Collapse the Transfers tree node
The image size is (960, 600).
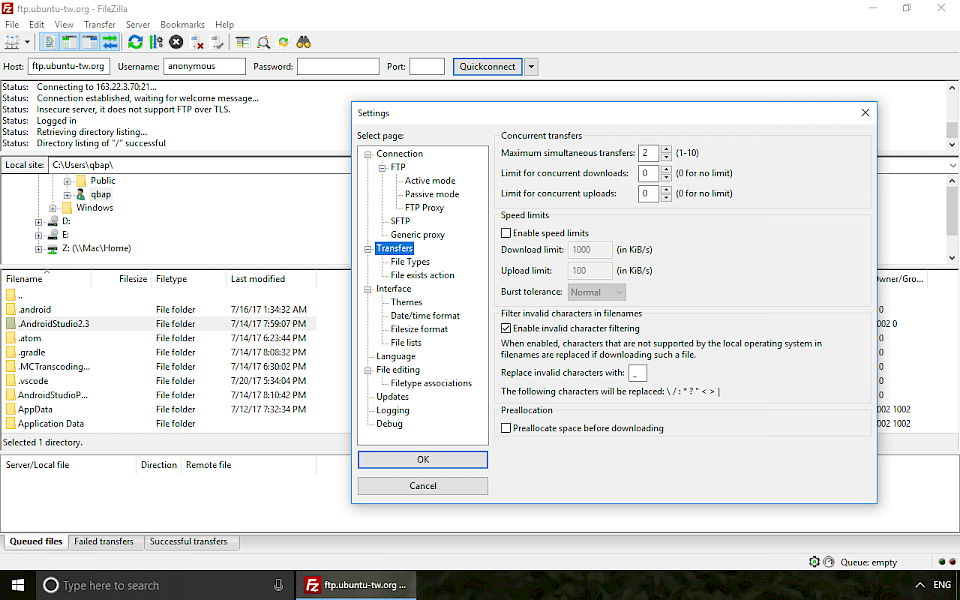pyautogui.click(x=368, y=249)
